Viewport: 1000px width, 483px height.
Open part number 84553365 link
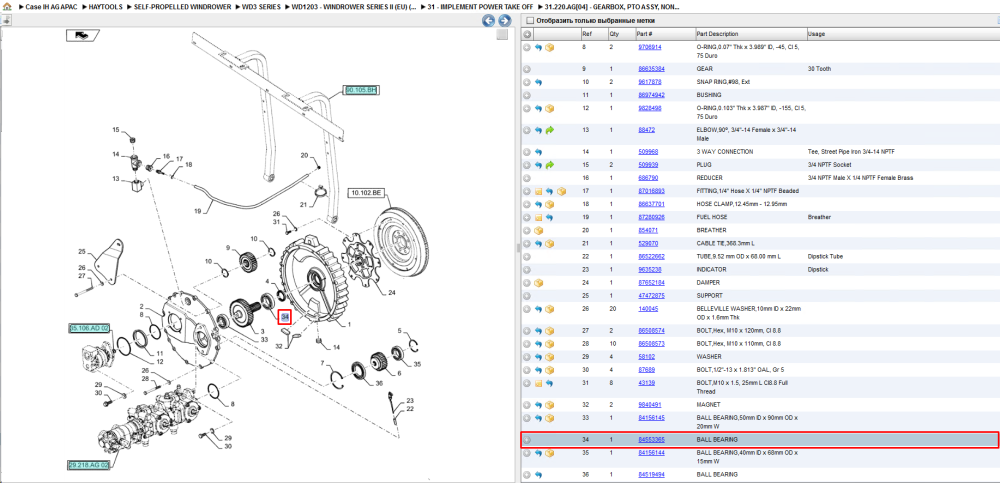pyautogui.click(x=652, y=440)
